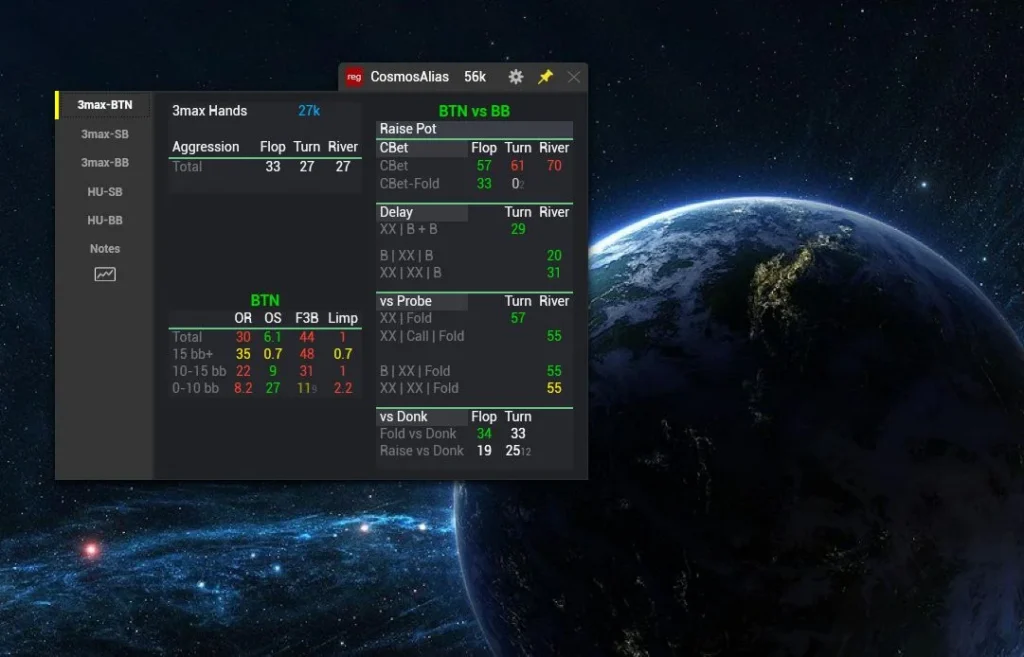This screenshot has height=657, width=1024.
Task: Click the vs Probe section header
Action: tap(423, 301)
